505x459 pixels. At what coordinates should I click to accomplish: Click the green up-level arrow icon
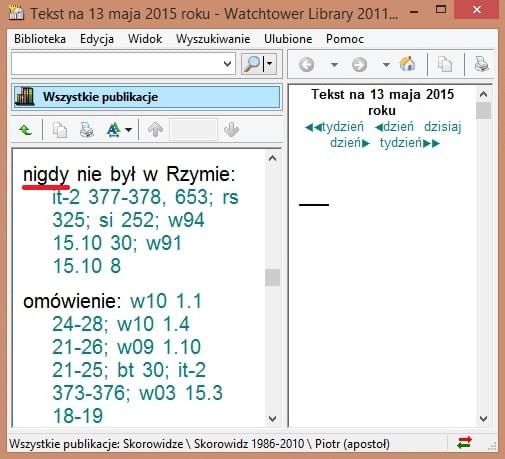(x=26, y=130)
